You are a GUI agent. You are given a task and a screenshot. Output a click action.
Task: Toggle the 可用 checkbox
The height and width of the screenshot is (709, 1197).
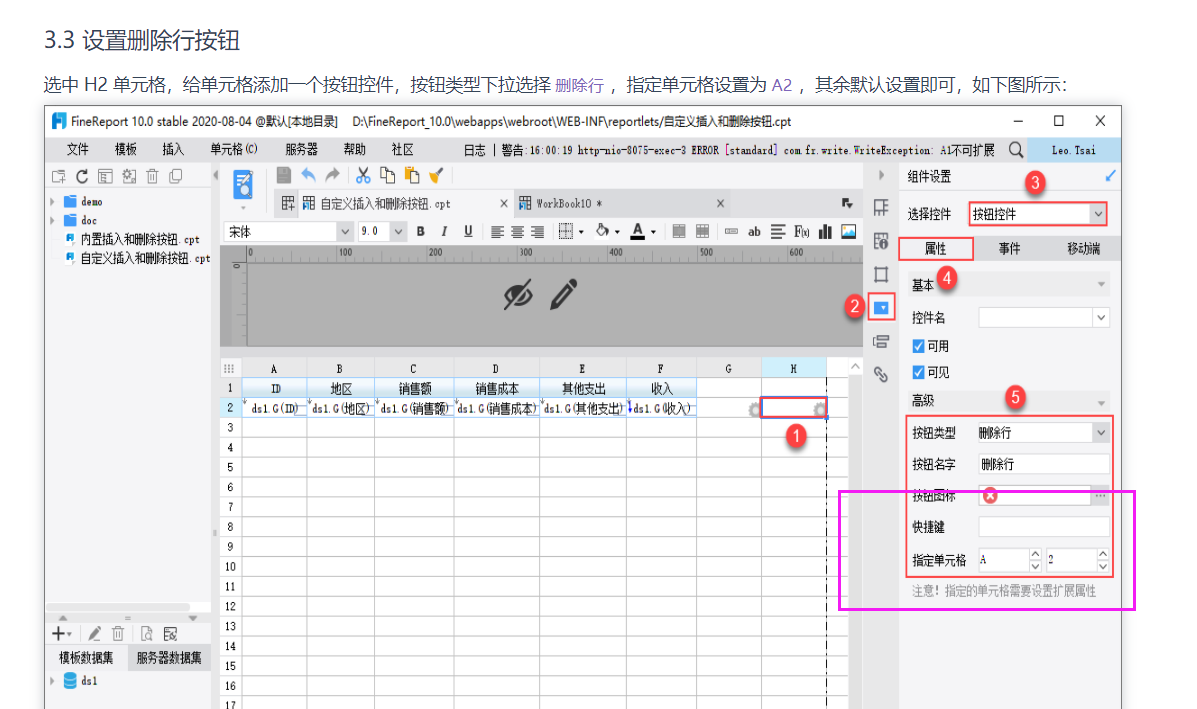point(919,346)
